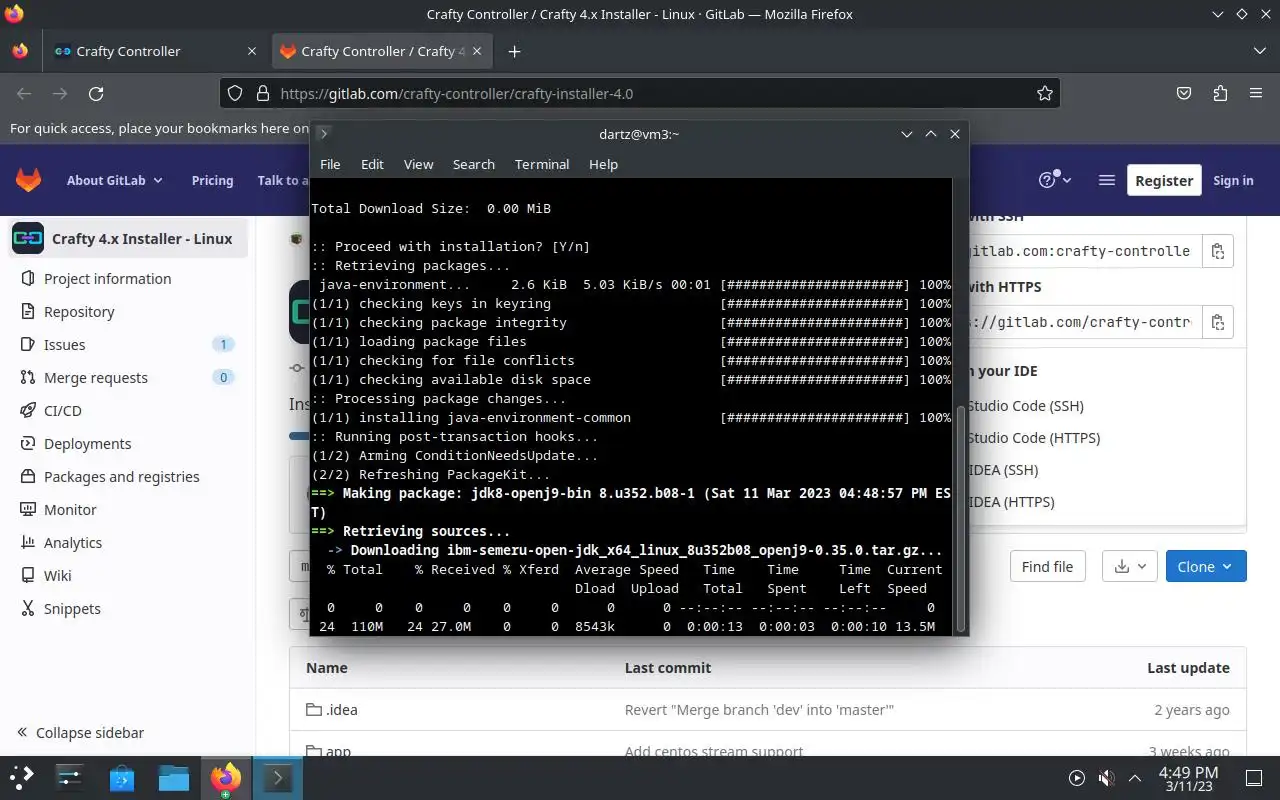Copy the SSH clone URL

click(1217, 251)
